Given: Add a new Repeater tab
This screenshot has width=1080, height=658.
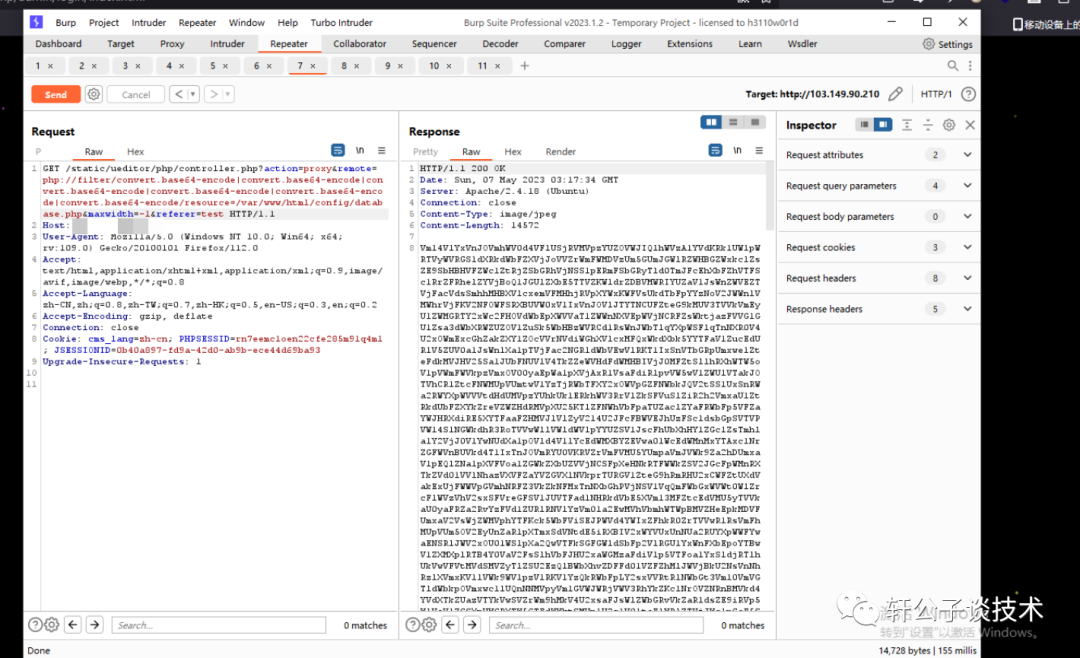Looking at the screenshot, I should pos(525,65).
